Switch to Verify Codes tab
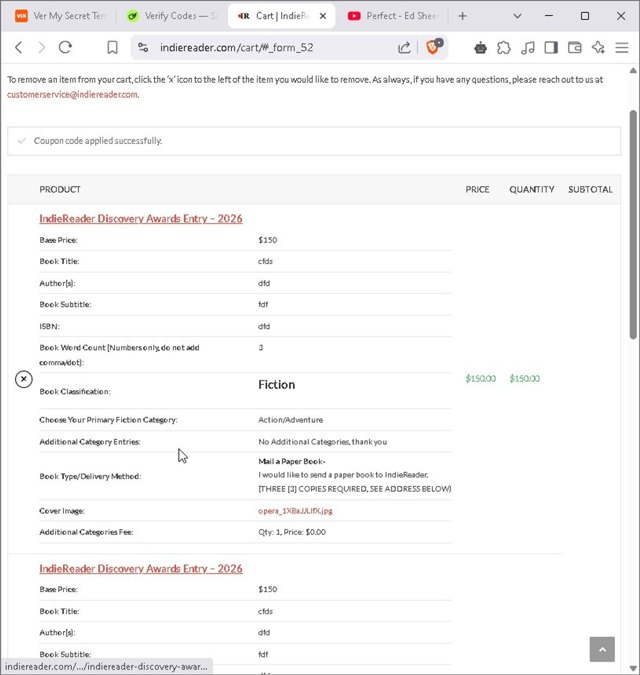 click(172, 16)
